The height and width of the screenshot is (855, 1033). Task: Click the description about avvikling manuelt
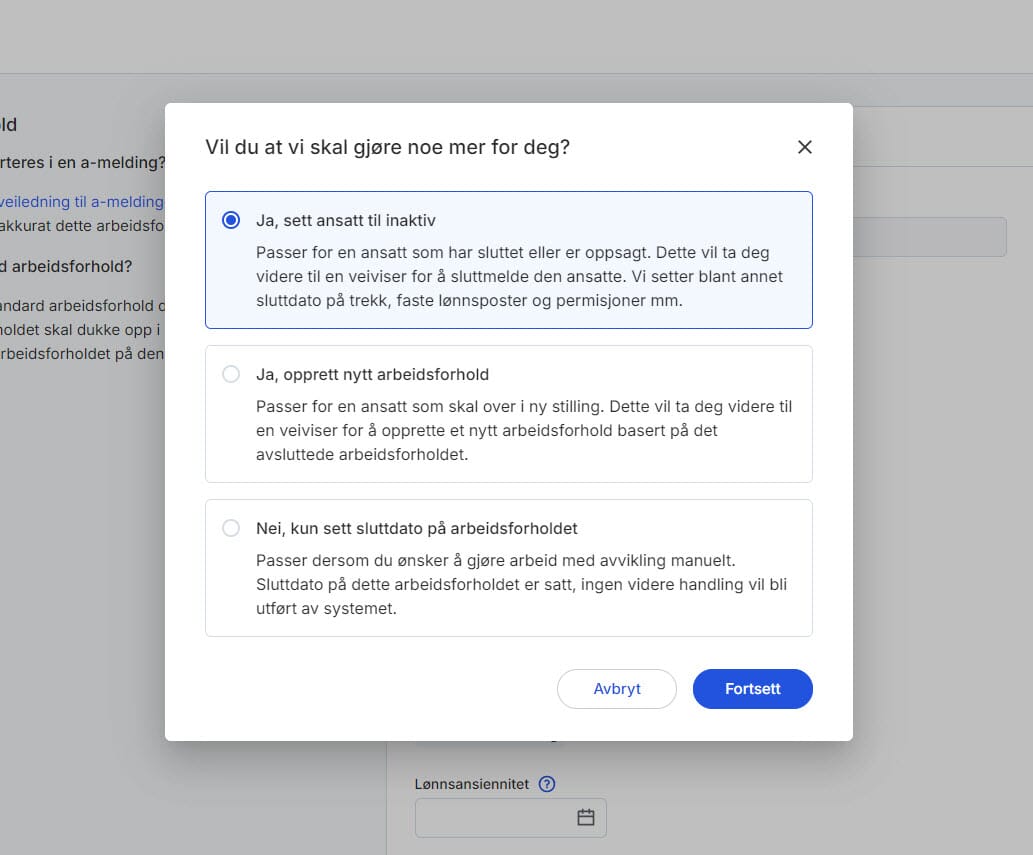point(520,584)
